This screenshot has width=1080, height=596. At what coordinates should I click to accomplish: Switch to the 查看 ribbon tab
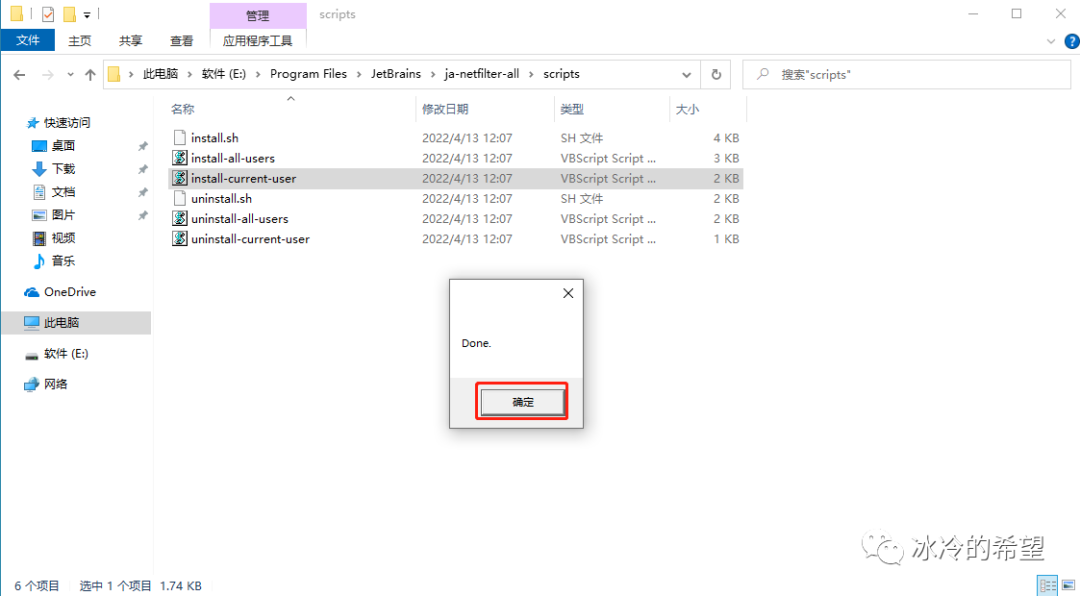(182, 41)
